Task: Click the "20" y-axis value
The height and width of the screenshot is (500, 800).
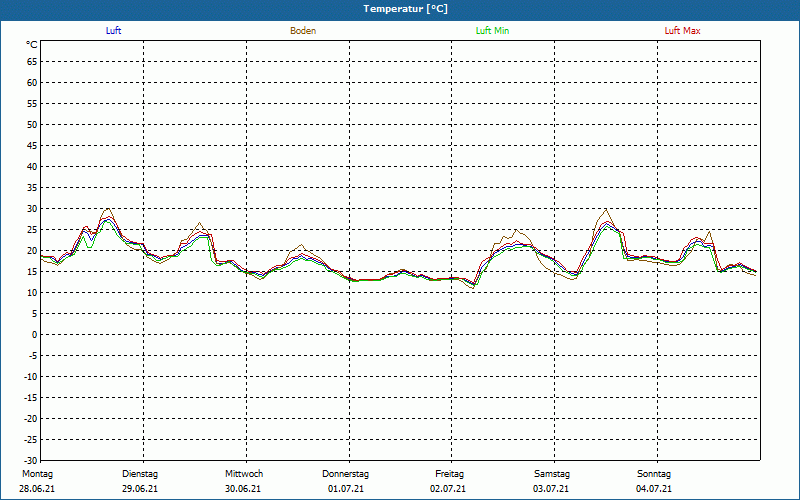Action: point(32,251)
